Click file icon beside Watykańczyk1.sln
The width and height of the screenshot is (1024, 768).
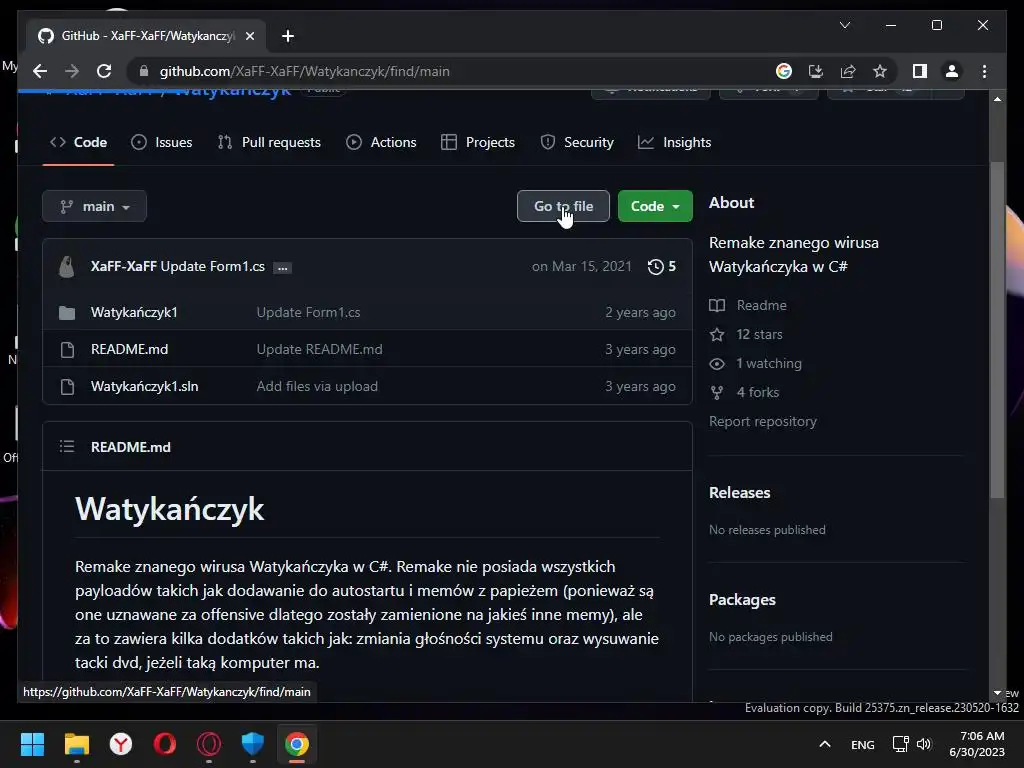click(x=67, y=387)
